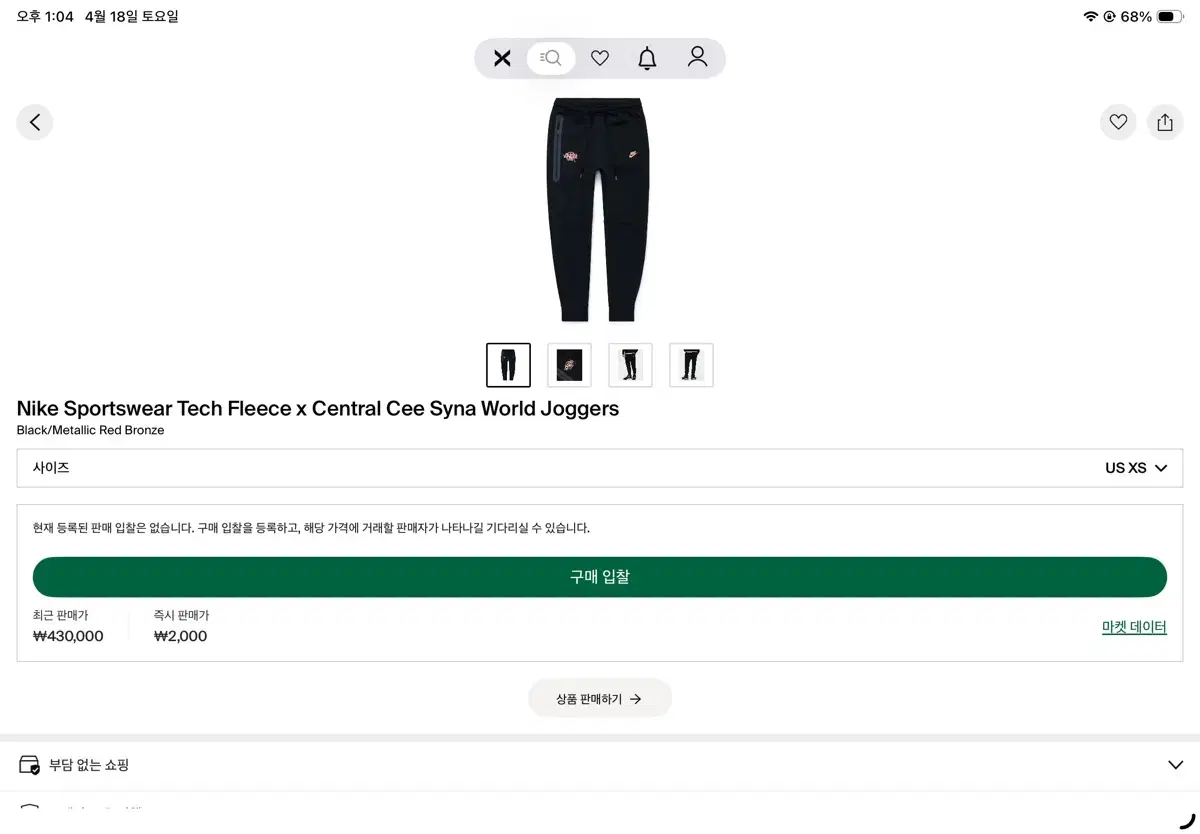Open notifications bell icon
This screenshot has width=1200, height=834.
click(x=647, y=58)
